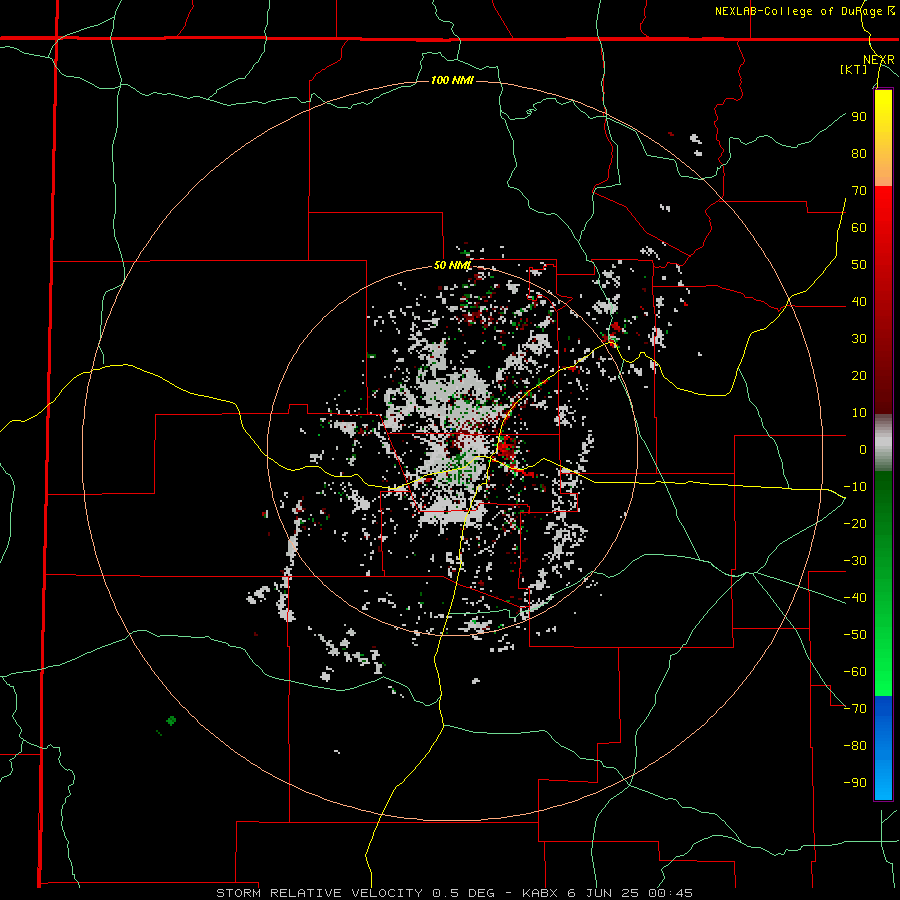Click the positive 40 scale label

pos(859,301)
